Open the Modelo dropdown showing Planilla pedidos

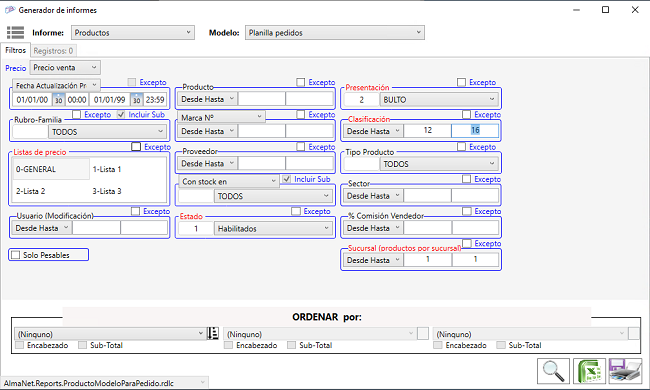pyautogui.click(x=335, y=32)
